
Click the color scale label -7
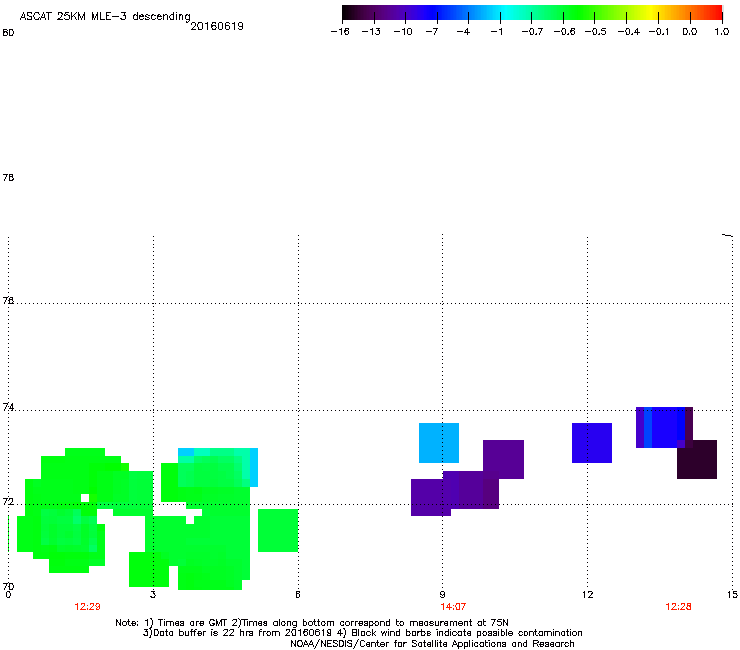[432, 32]
